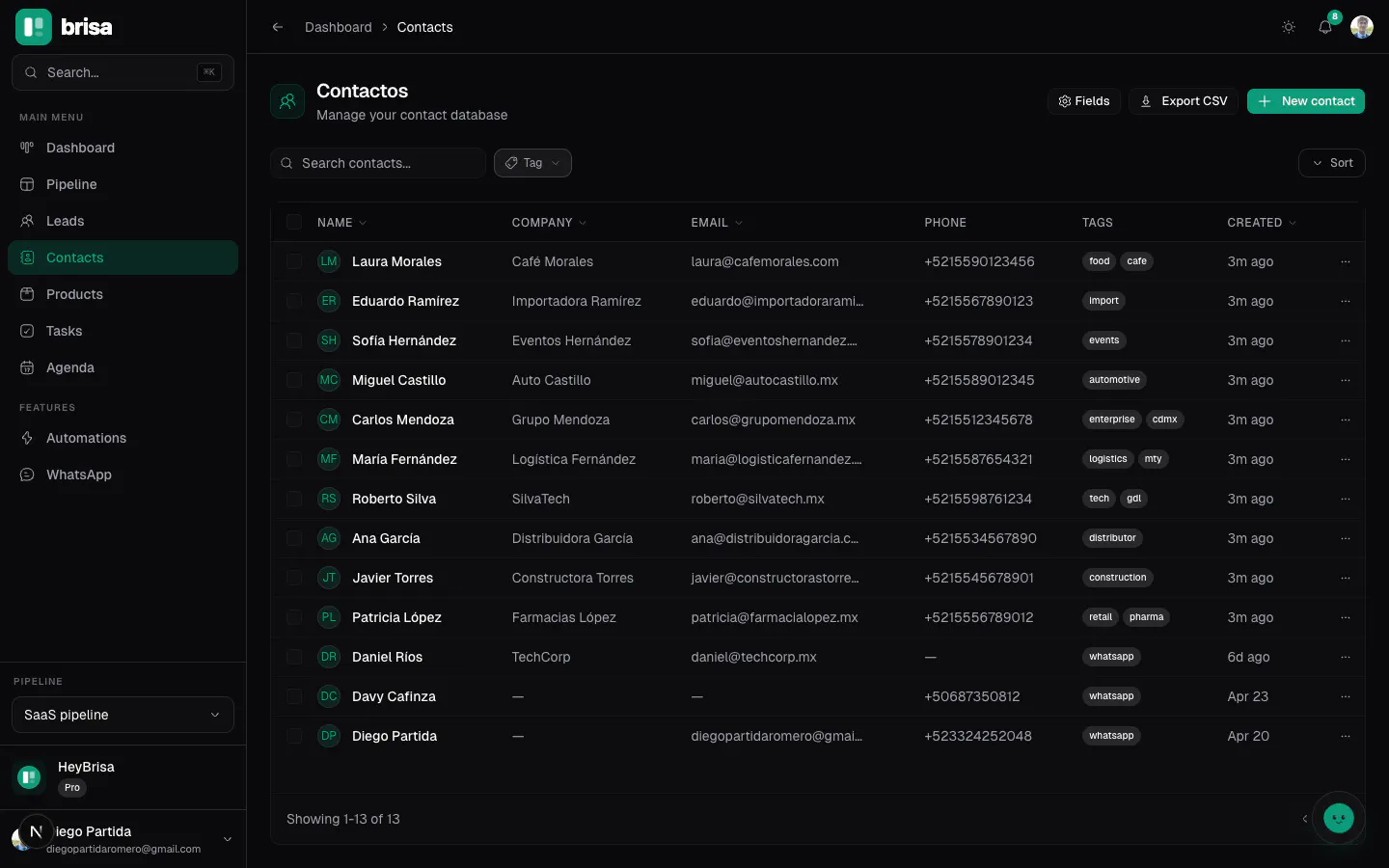Go to previous page of contacts
Viewport: 1389px width, 868px height.
(1305, 819)
